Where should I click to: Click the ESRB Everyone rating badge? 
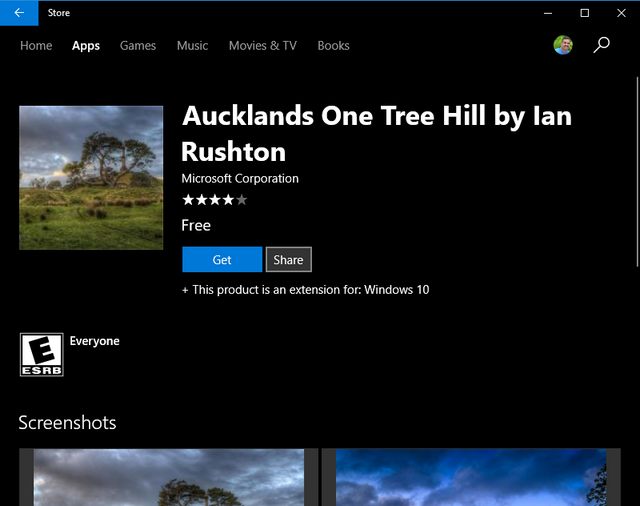(42, 354)
